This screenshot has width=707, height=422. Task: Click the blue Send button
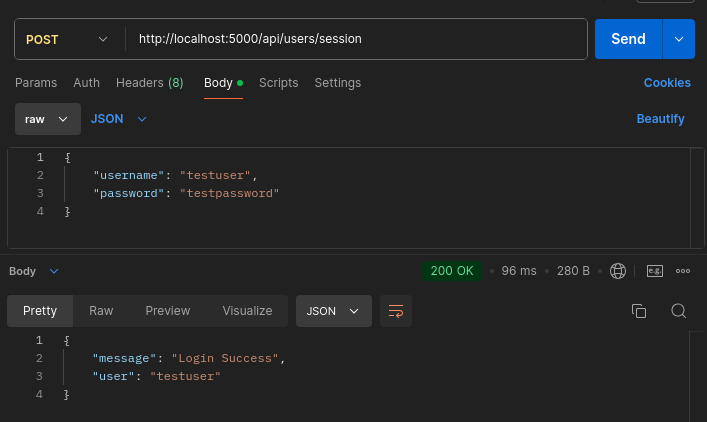coord(629,39)
